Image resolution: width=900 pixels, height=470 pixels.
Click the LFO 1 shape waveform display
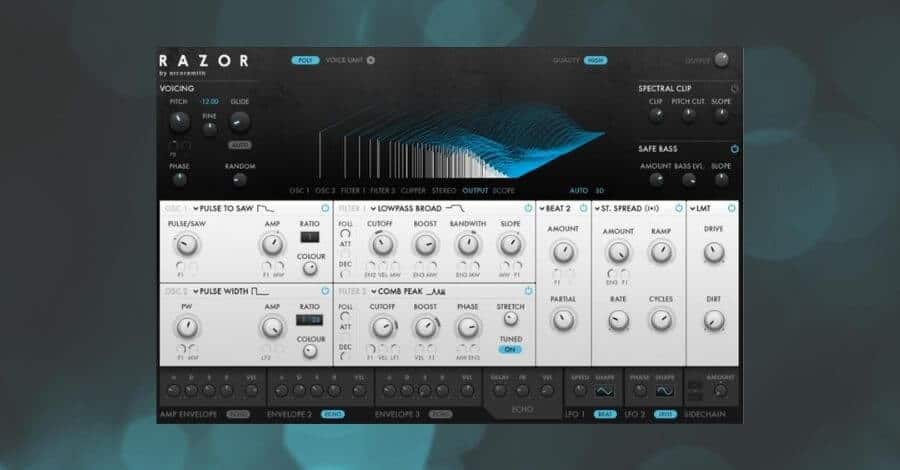(604, 391)
